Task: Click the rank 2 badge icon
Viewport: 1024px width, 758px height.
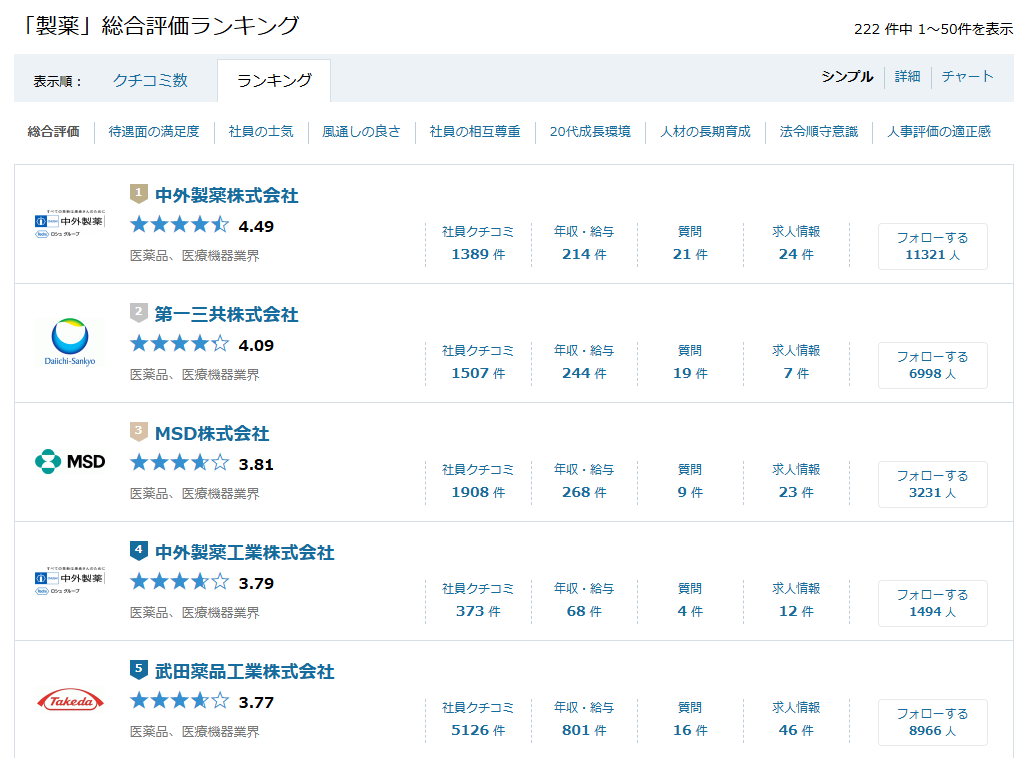Action: pos(138,312)
